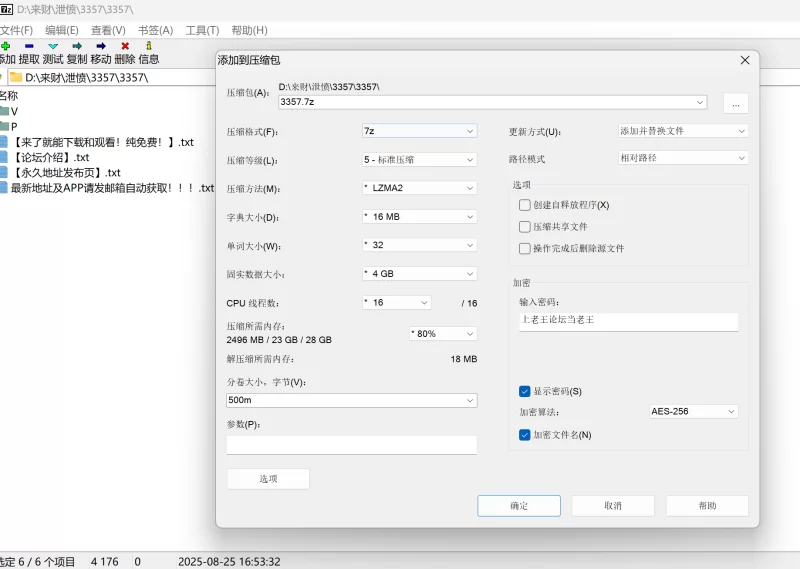Expand the archive name 3357.7z dropdown
The width and height of the screenshot is (800, 569).
700,102
